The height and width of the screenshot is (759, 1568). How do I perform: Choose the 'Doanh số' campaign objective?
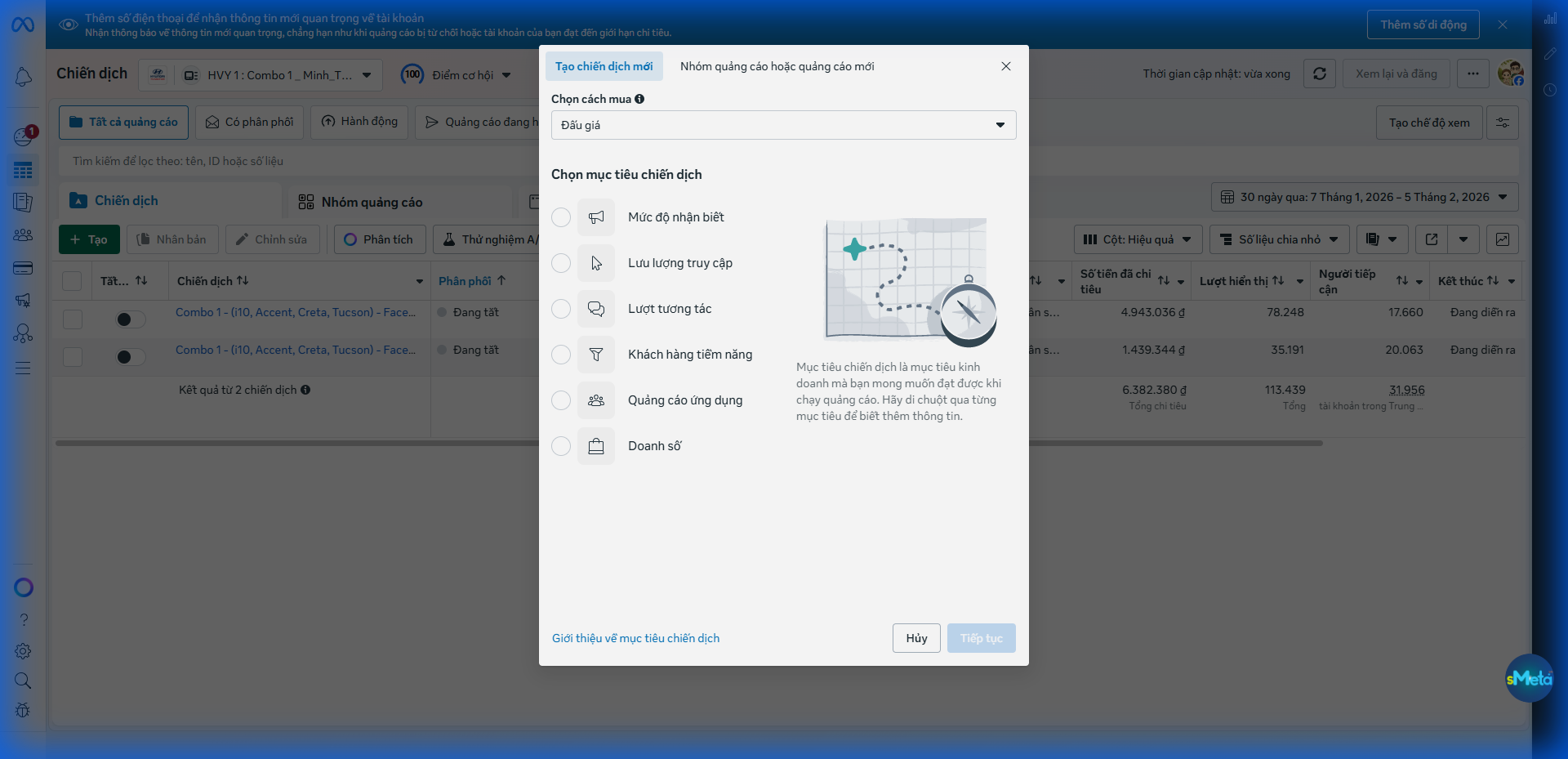[x=561, y=446]
